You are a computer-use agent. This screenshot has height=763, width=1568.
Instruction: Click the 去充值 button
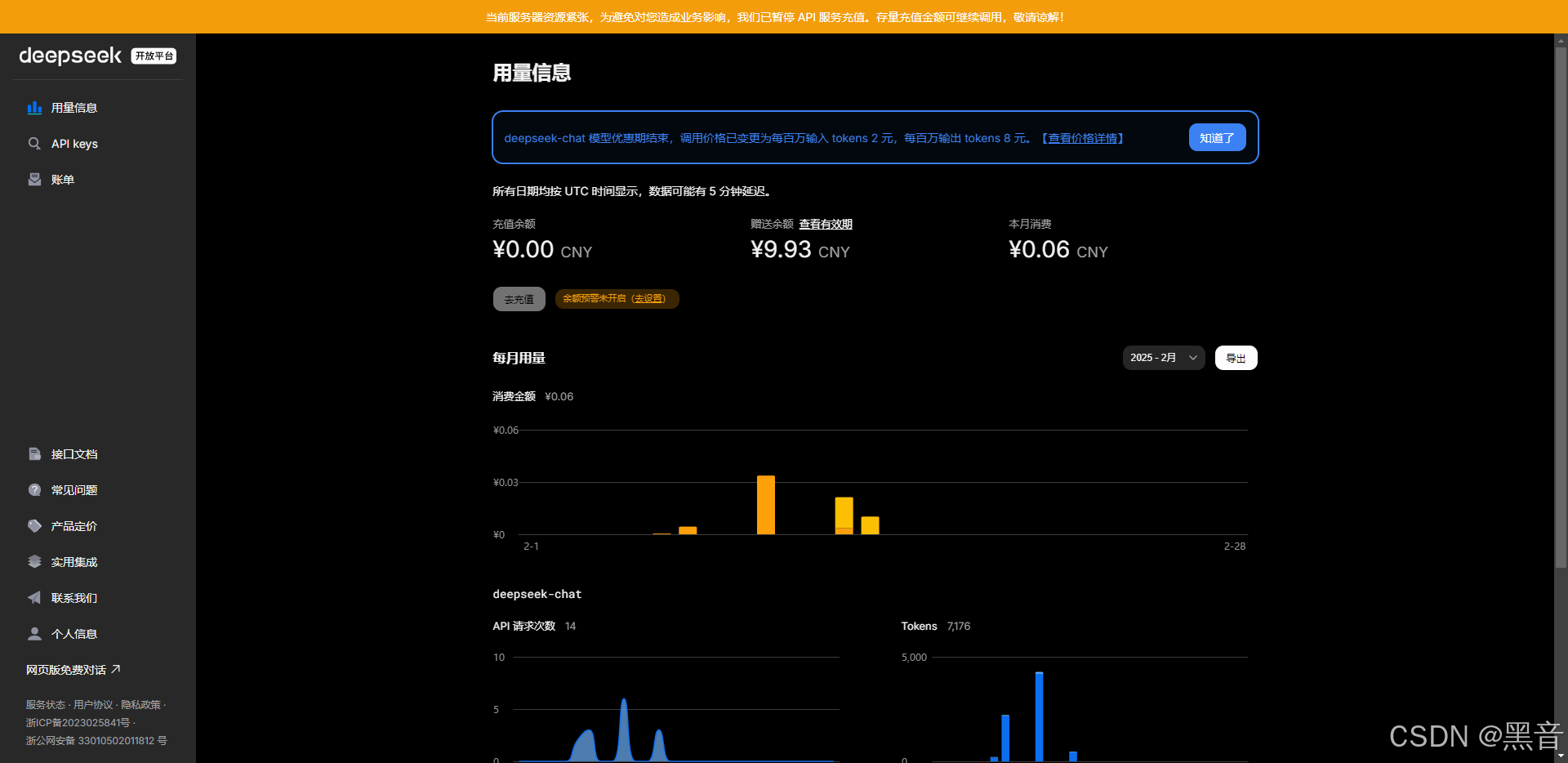(519, 299)
